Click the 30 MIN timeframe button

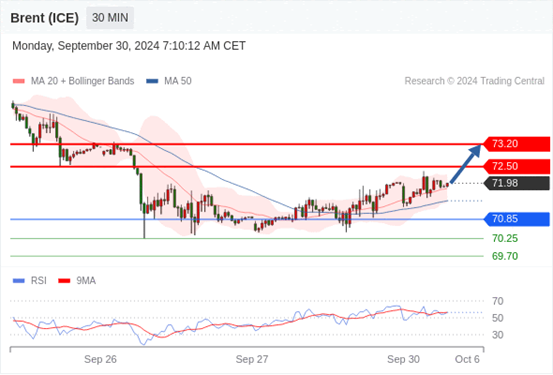(x=110, y=18)
